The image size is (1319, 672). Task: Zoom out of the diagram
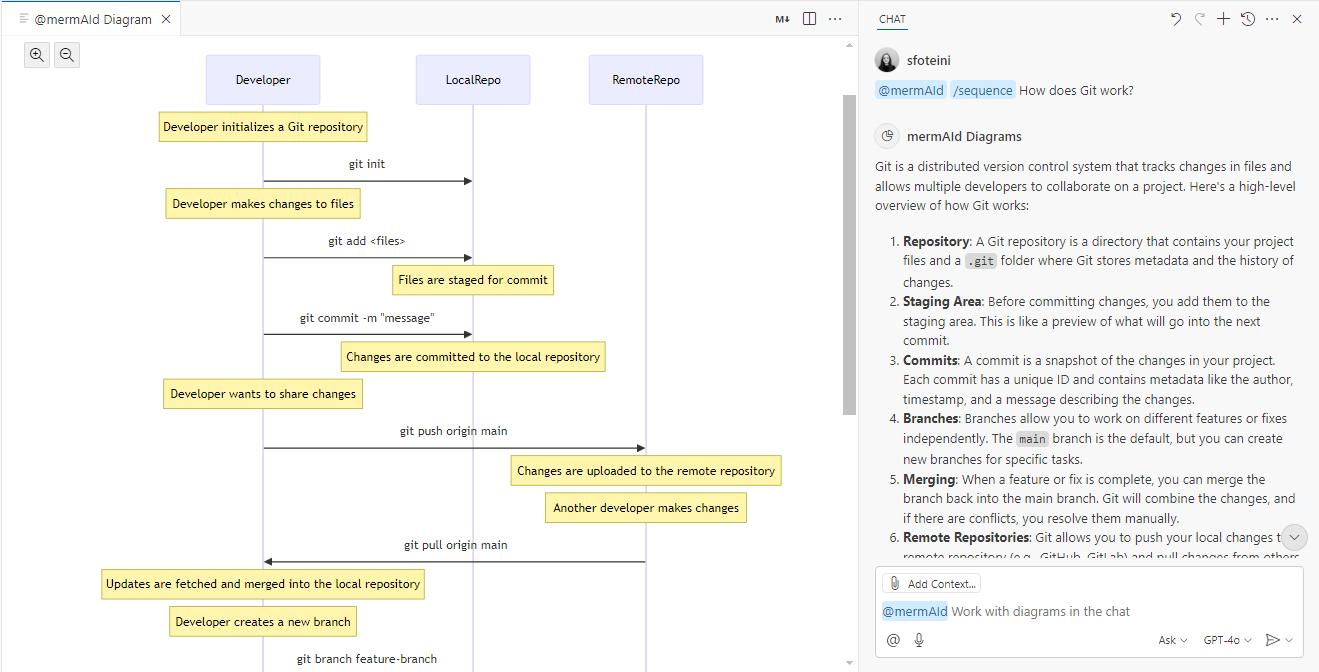67,56
